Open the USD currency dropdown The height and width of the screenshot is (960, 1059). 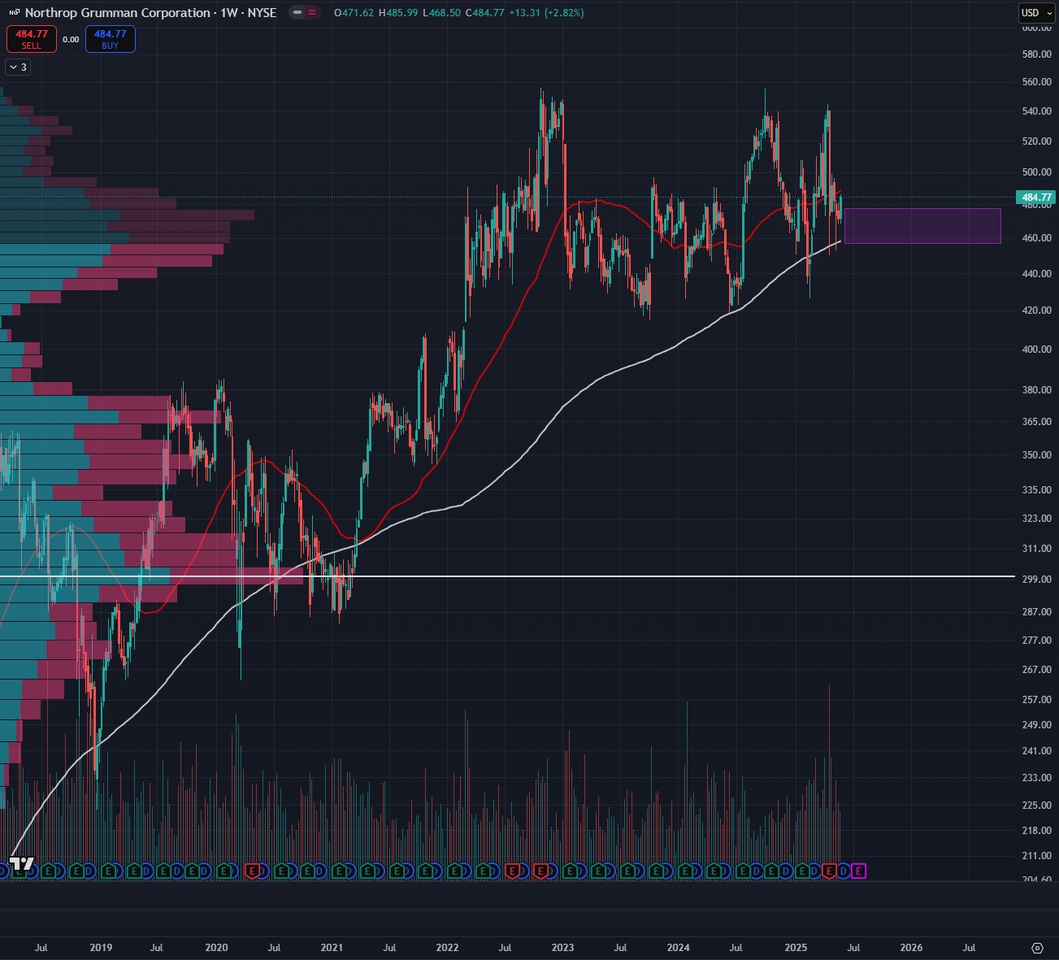click(1037, 13)
